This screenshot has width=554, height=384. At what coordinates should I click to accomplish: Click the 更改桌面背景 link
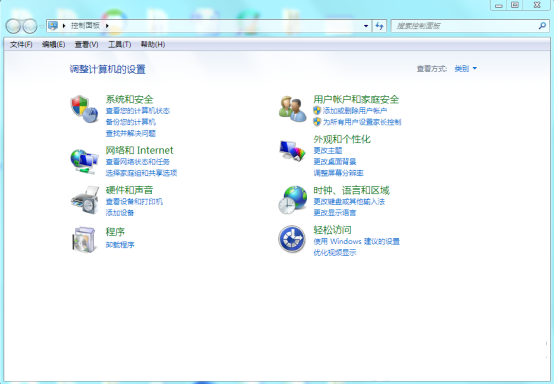(x=335, y=162)
